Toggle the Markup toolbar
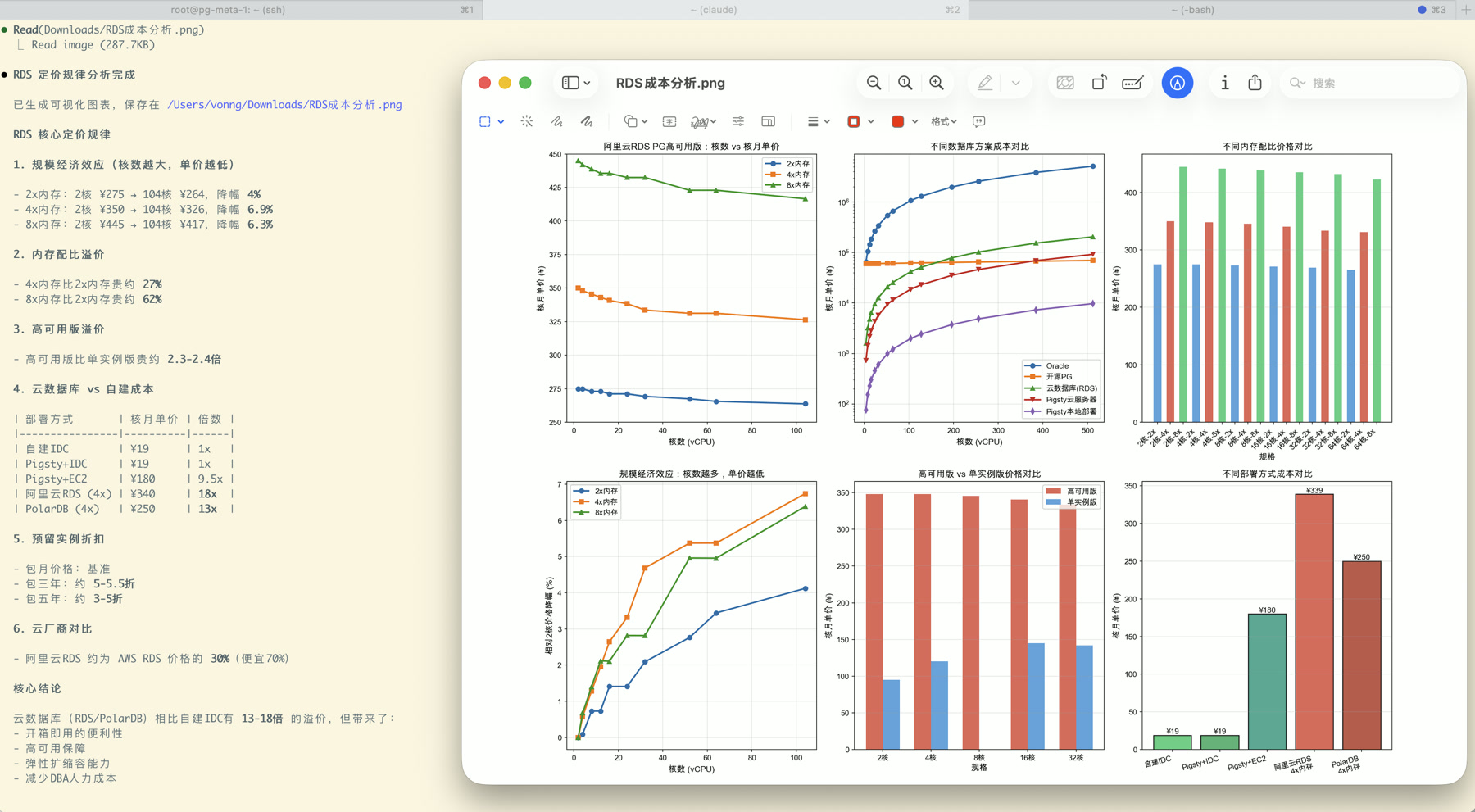This screenshot has width=1475, height=812. (x=1177, y=82)
